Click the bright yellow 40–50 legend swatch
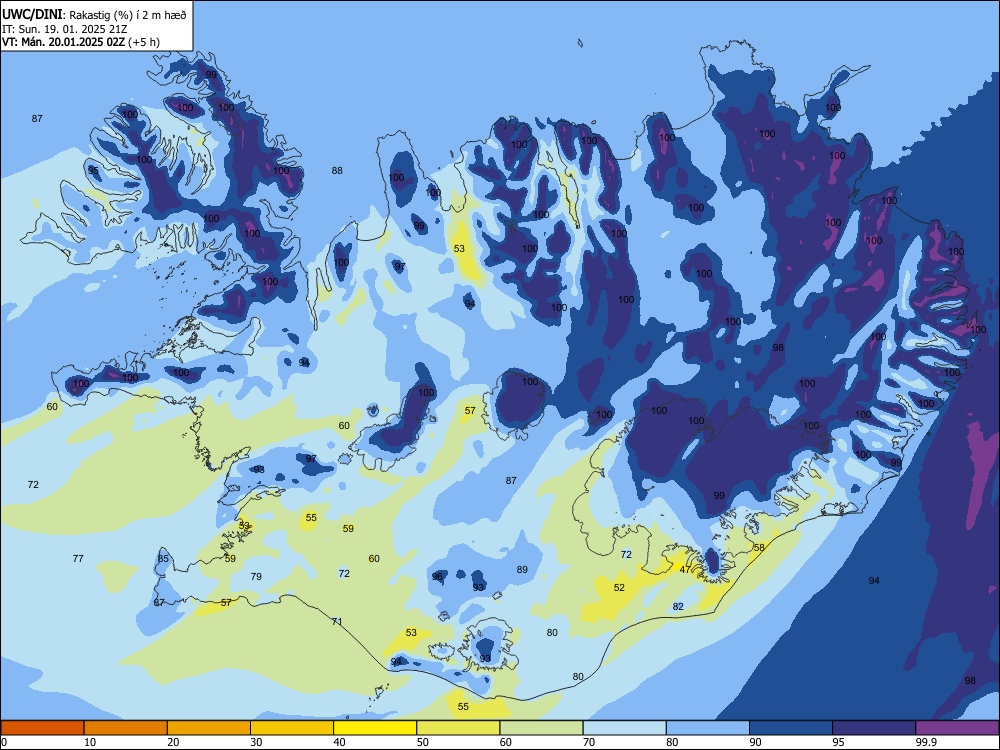Image resolution: width=1000 pixels, height=750 pixels. (375, 728)
